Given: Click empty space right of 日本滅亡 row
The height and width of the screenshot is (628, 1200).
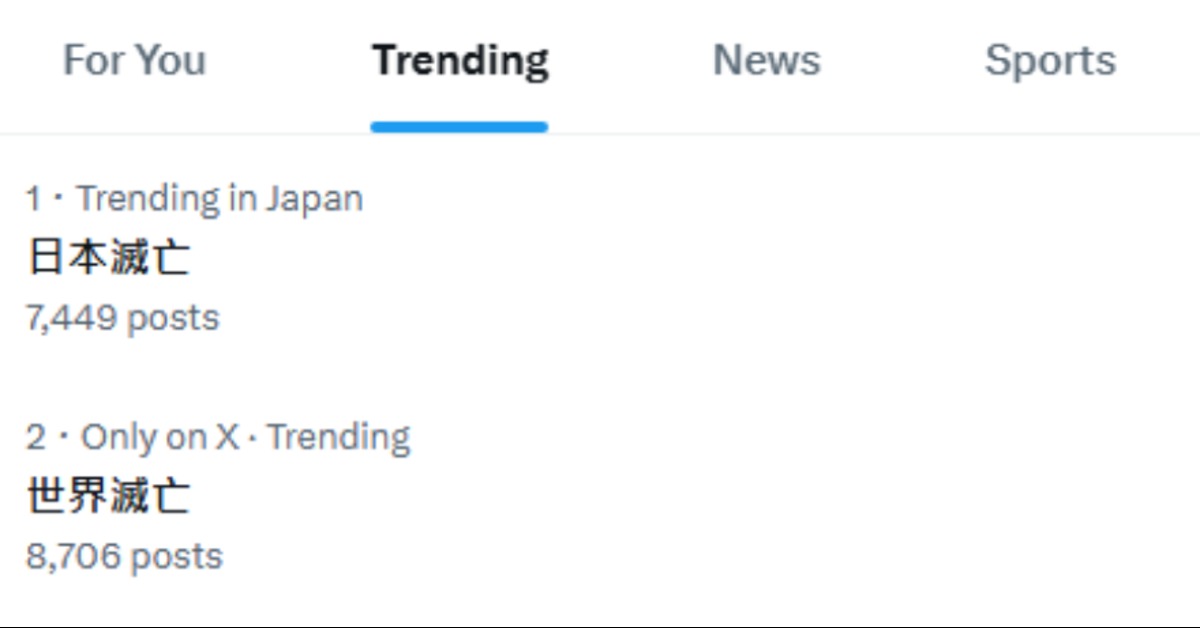Looking at the screenshot, I should (700, 258).
